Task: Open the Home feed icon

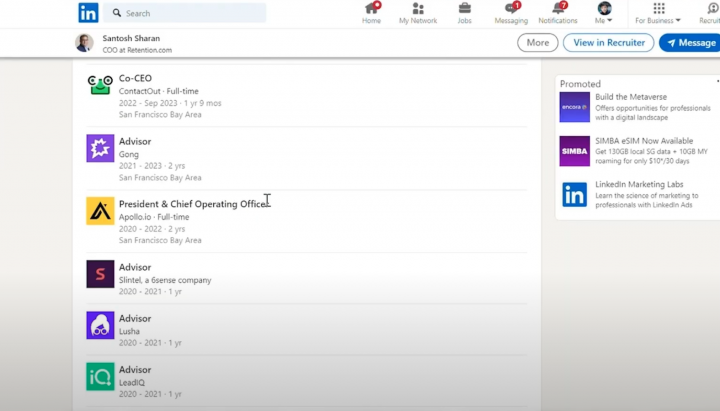Action: click(x=371, y=12)
